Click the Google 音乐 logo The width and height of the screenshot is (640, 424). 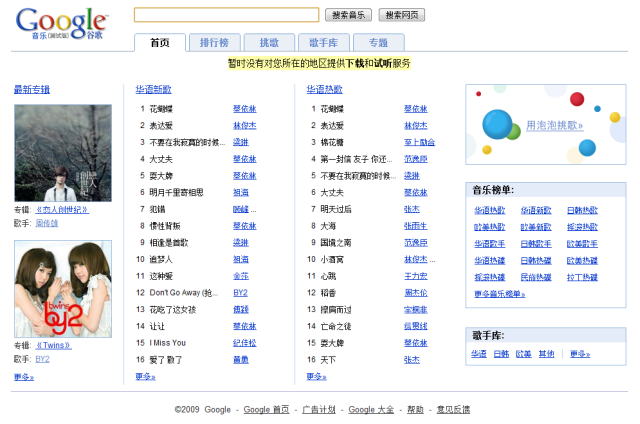coord(62,24)
